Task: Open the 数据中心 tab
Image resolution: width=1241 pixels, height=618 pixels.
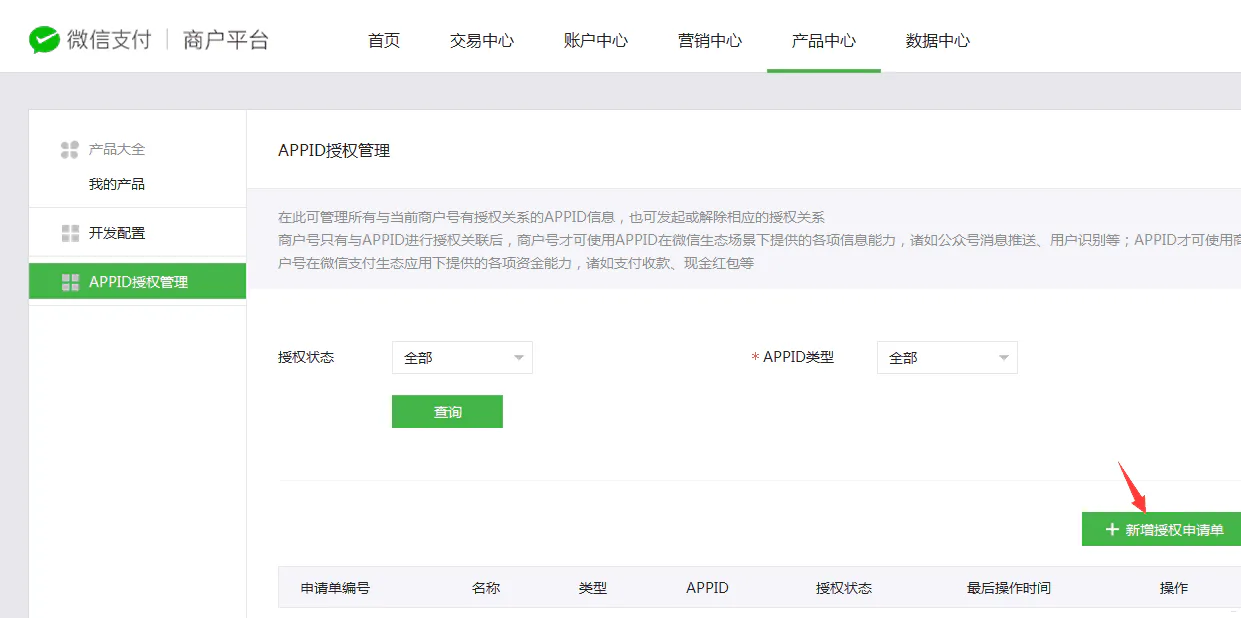Action: (x=938, y=41)
